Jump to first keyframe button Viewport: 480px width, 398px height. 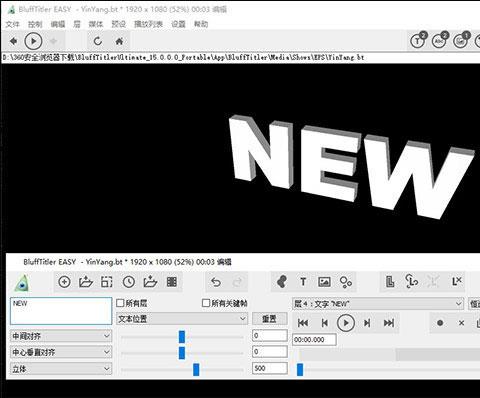303,323
